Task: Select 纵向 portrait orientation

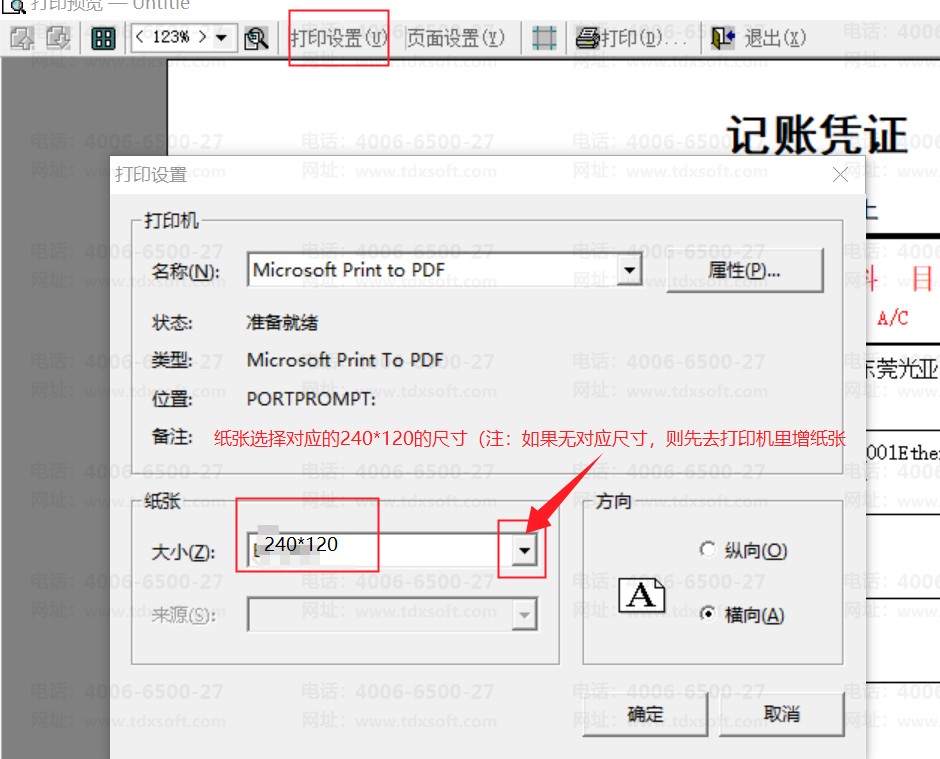Action: (709, 550)
